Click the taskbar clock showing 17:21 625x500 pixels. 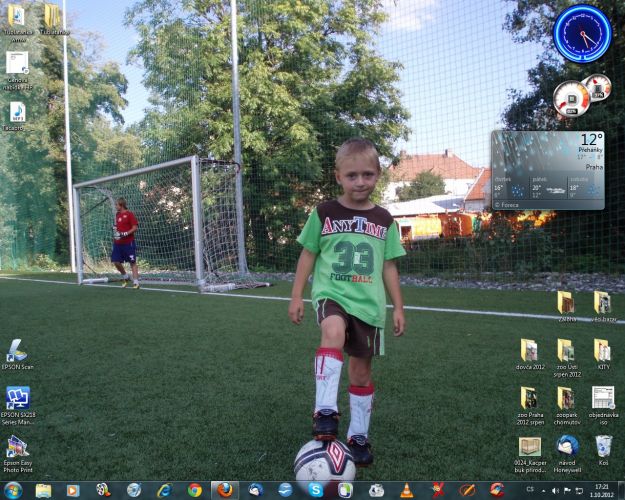[x=601, y=491]
